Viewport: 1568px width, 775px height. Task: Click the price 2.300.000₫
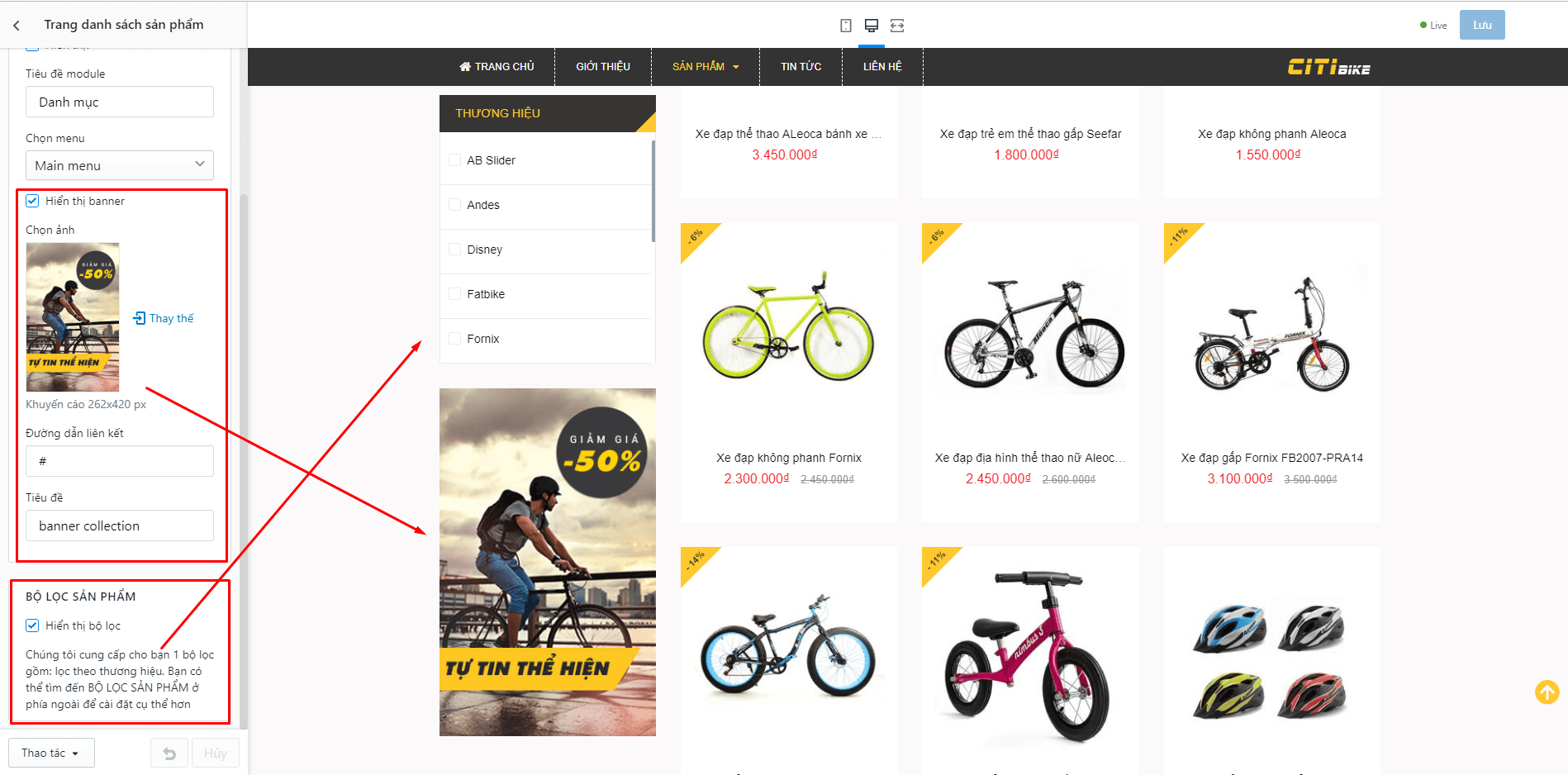point(757,479)
